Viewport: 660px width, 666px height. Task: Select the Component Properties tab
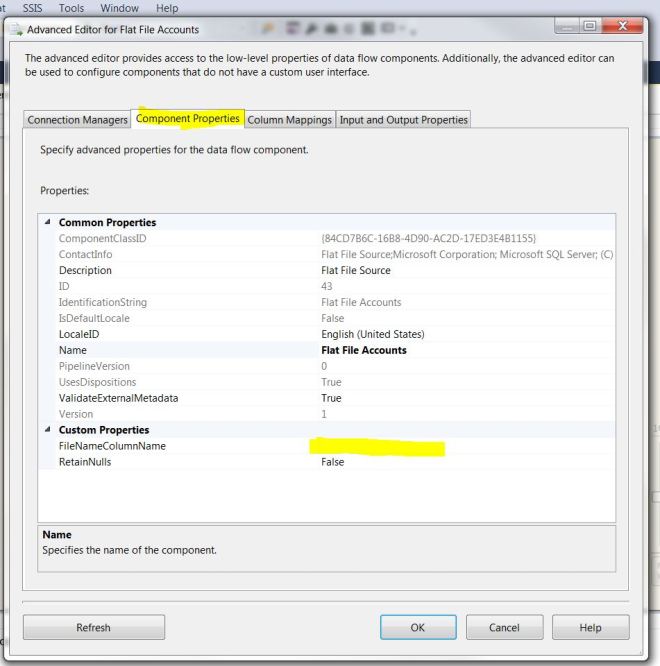point(188,119)
